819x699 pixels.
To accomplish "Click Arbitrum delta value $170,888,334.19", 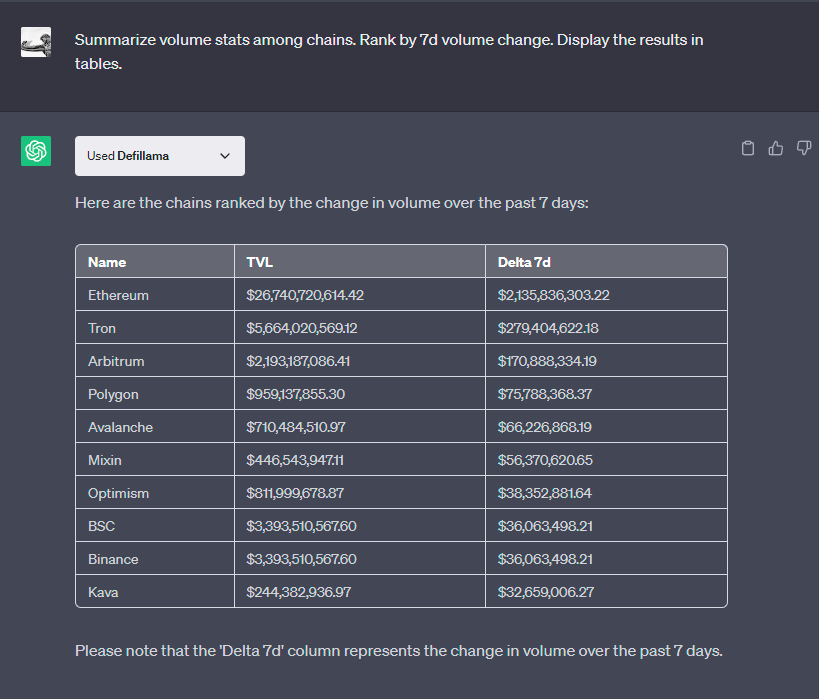I will pos(547,361).
